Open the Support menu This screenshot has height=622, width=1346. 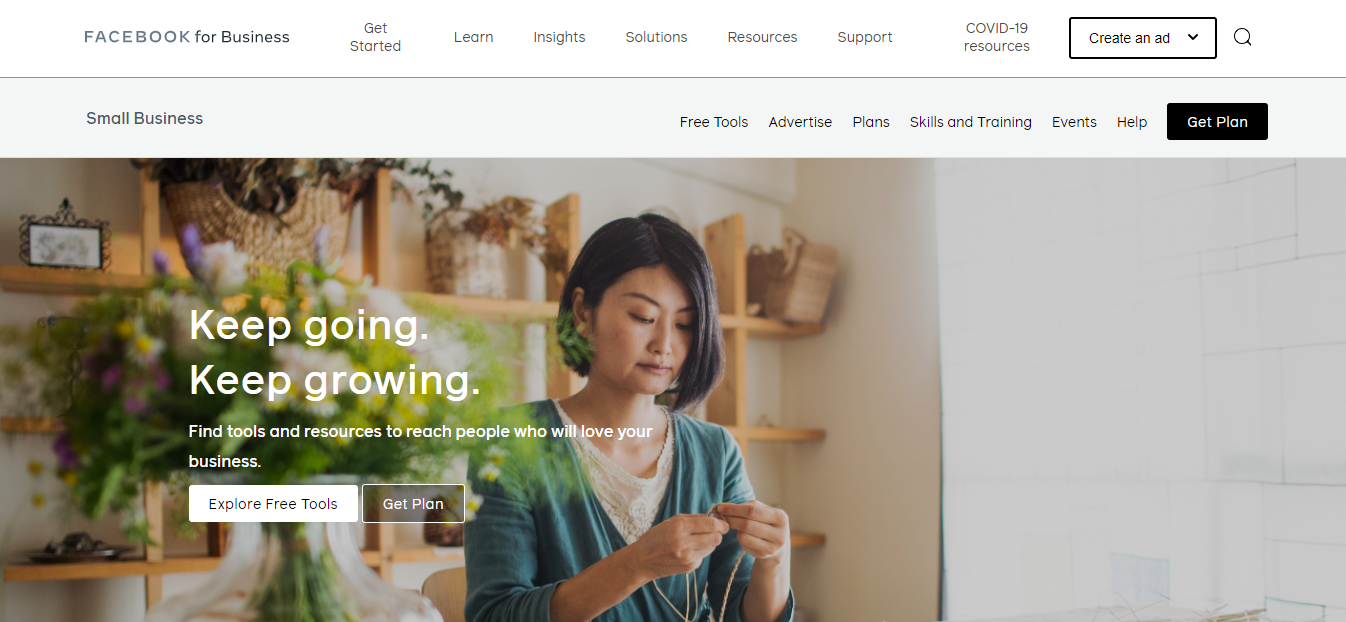point(865,37)
